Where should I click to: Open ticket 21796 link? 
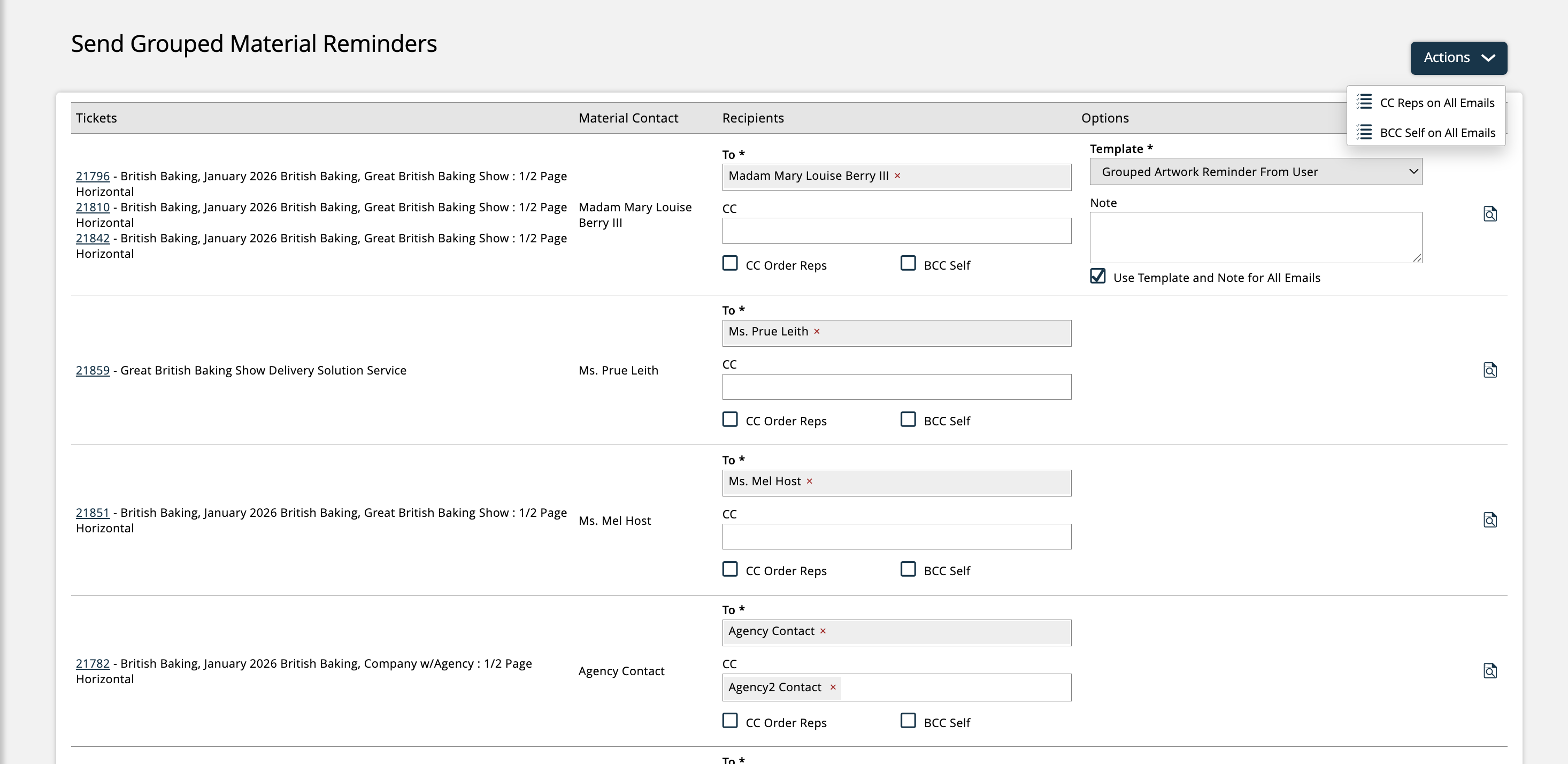pos(93,176)
